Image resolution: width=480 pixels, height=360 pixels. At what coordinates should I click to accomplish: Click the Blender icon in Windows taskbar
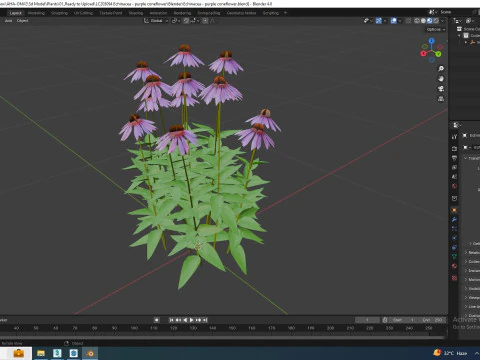click(90, 353)
